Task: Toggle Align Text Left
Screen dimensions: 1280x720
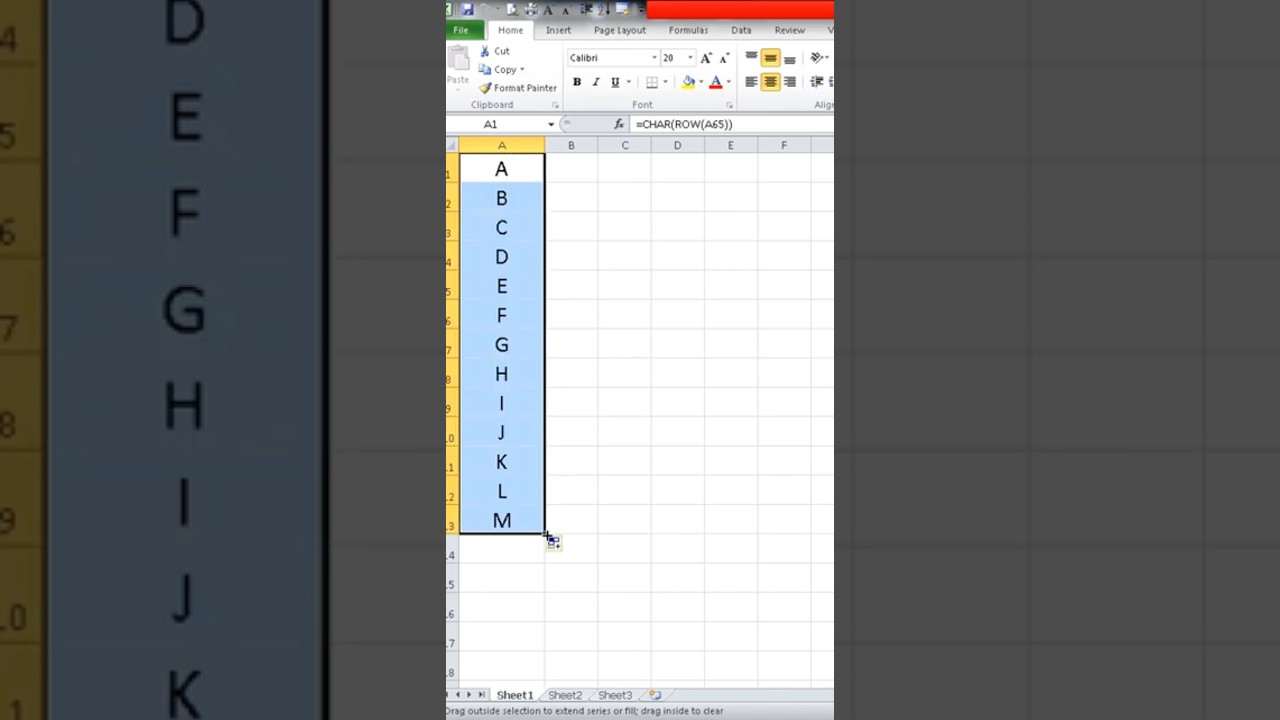Action: click(751, 82)
